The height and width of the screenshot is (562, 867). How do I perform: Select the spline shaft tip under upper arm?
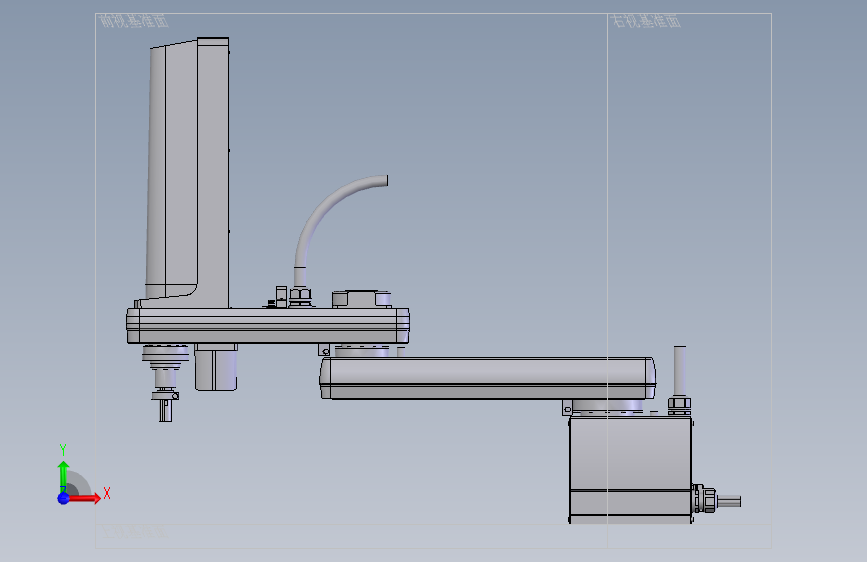[x=165, y=410]
